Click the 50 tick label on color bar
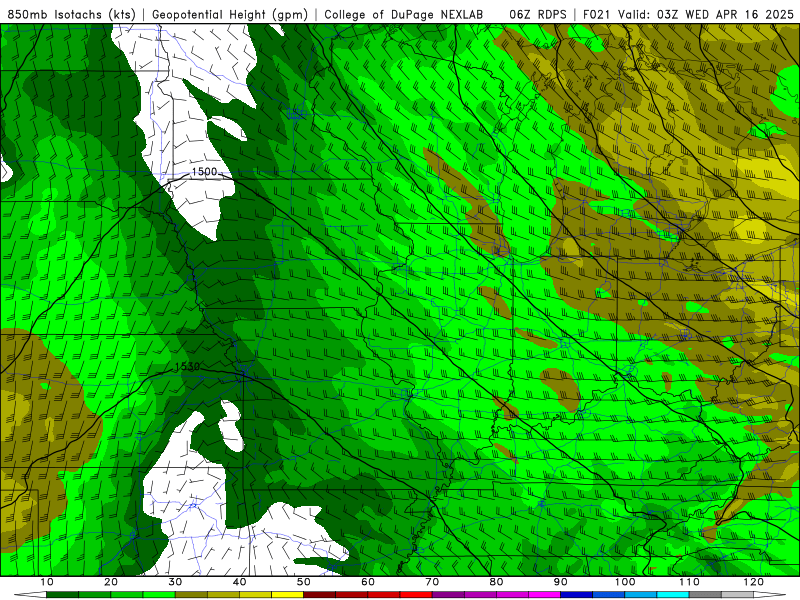This screenshot has width=800, height=600. coord(304,582)
